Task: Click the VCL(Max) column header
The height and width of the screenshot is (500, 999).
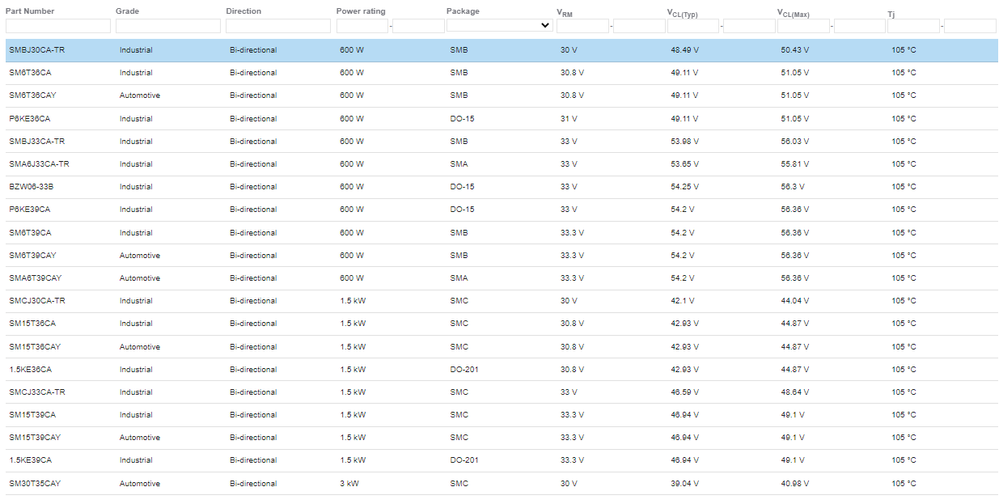Action: pyautogui.click(x=793, y=13)
